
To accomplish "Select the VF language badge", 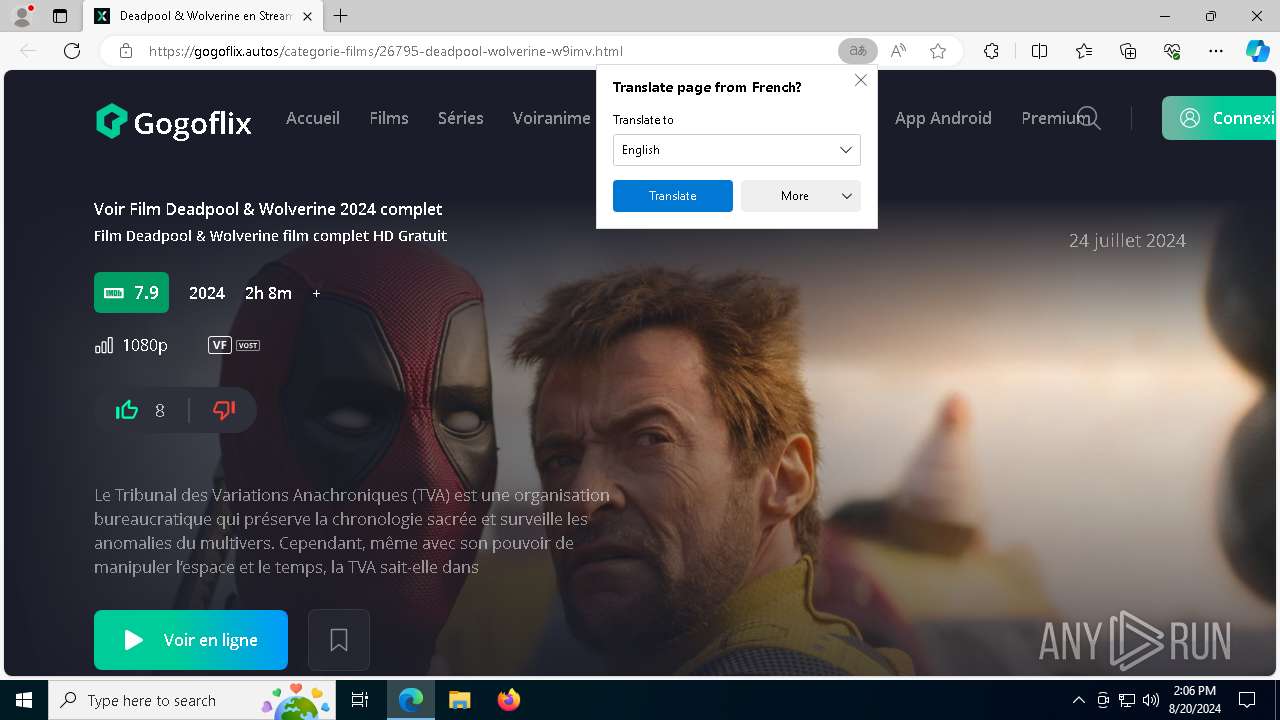I will click(219, 345).
